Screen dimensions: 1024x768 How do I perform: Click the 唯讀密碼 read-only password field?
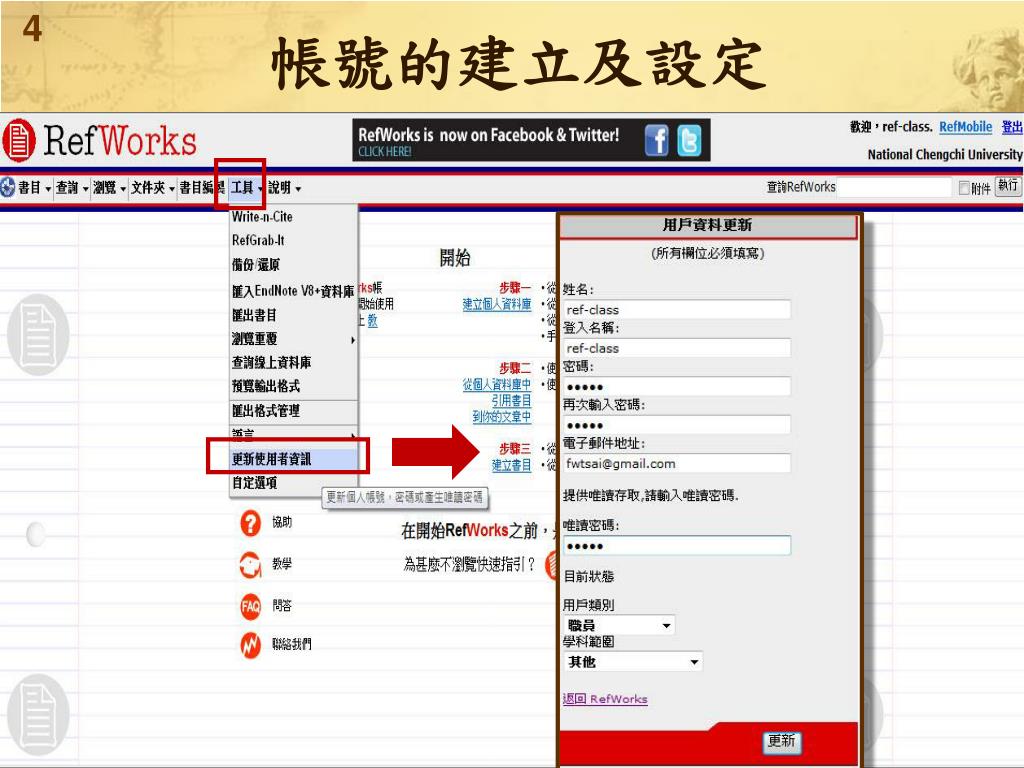677,546
